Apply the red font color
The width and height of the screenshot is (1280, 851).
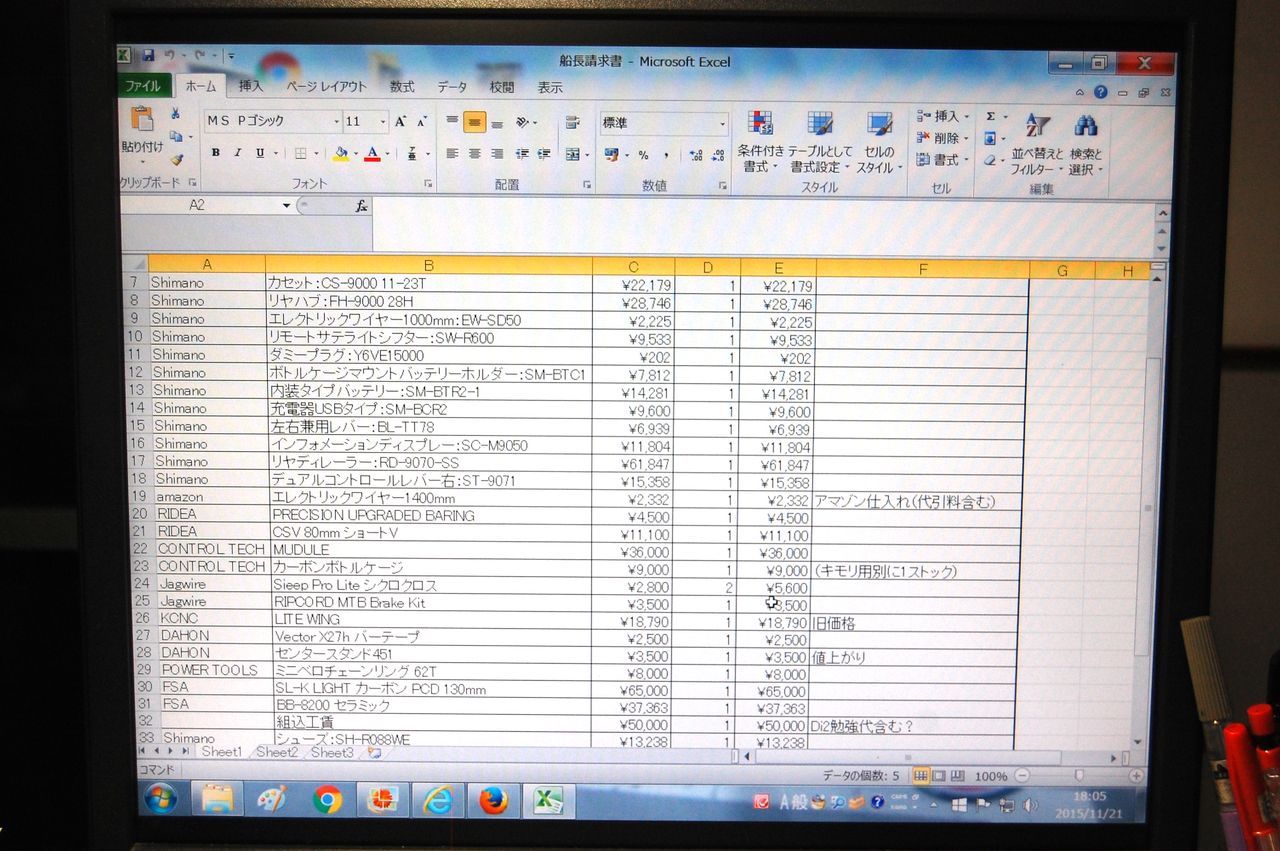[x=372, y=154]
